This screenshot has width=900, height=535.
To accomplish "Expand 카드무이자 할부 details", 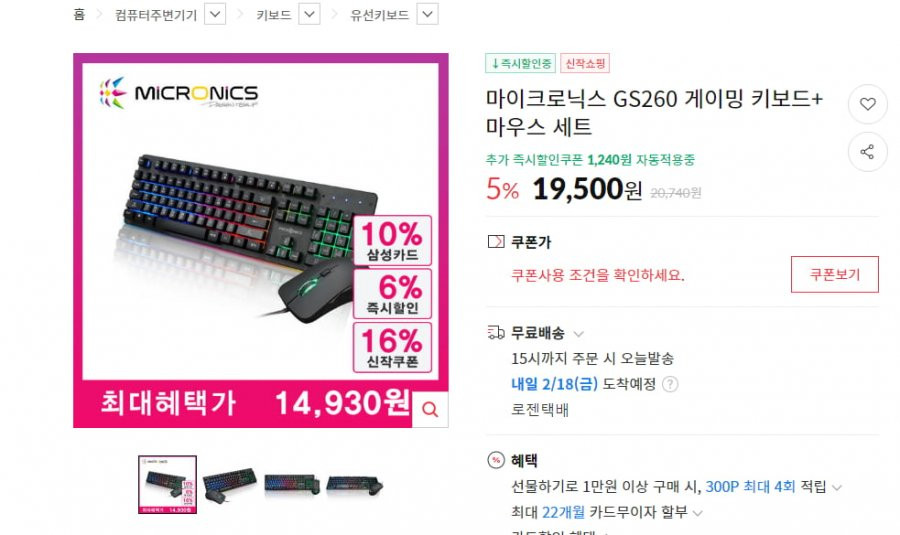I will tap(697, 513).
